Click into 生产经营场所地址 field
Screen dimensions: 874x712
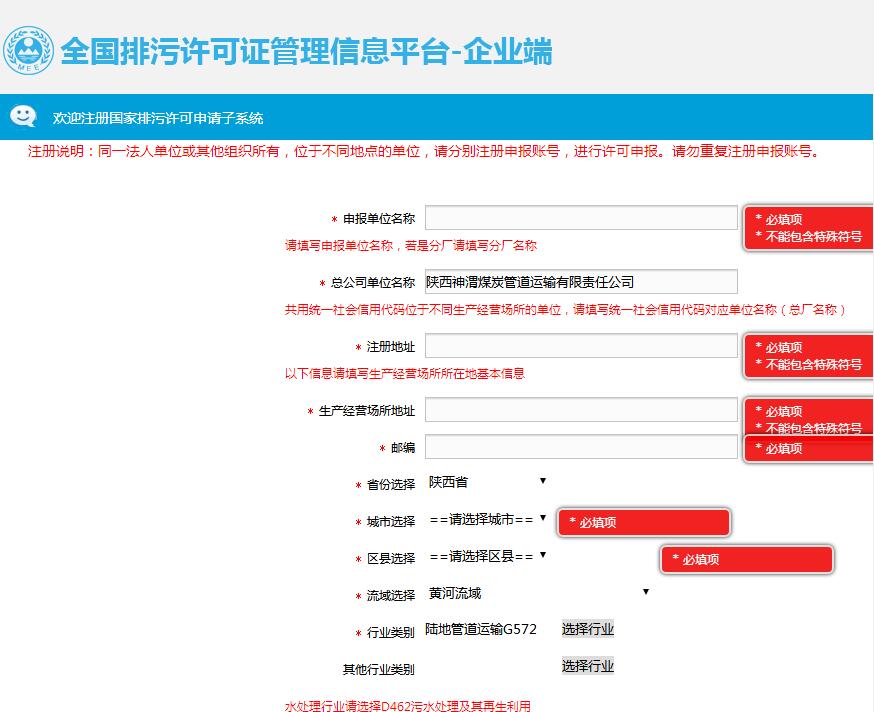pyautogui.click(x=581, y=410)
